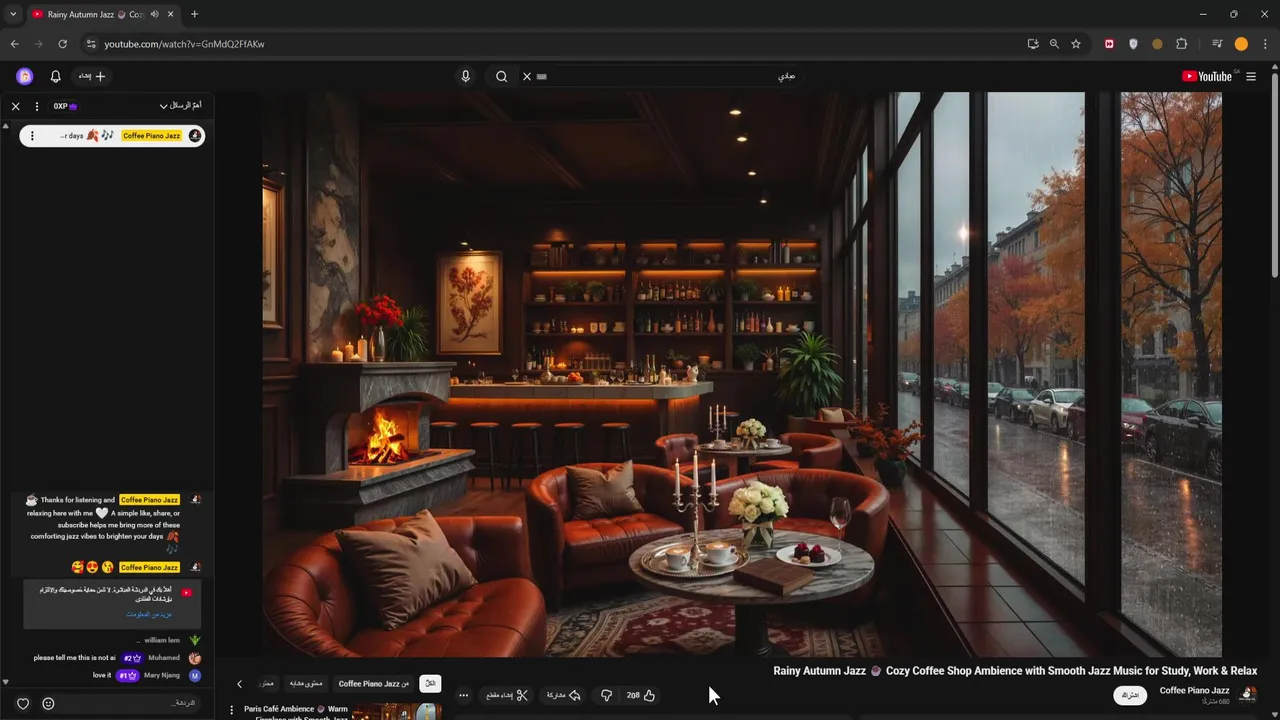This screenshot has height=720, width=1280.
Task: Open the YouTube account avatar menu
Action: click(x=25, y=76)
